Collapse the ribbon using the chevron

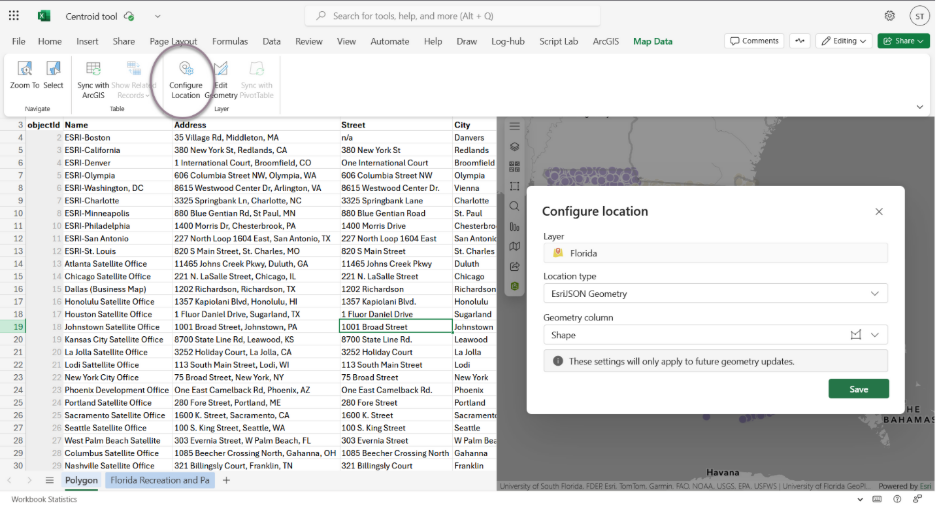point(920,107)
